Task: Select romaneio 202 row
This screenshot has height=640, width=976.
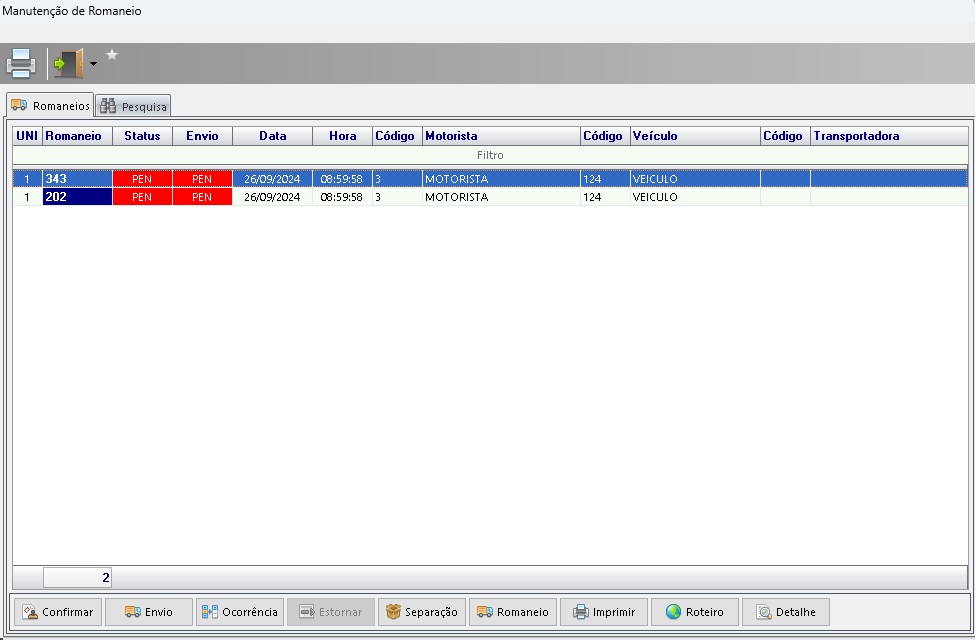Action: point(77,198)
